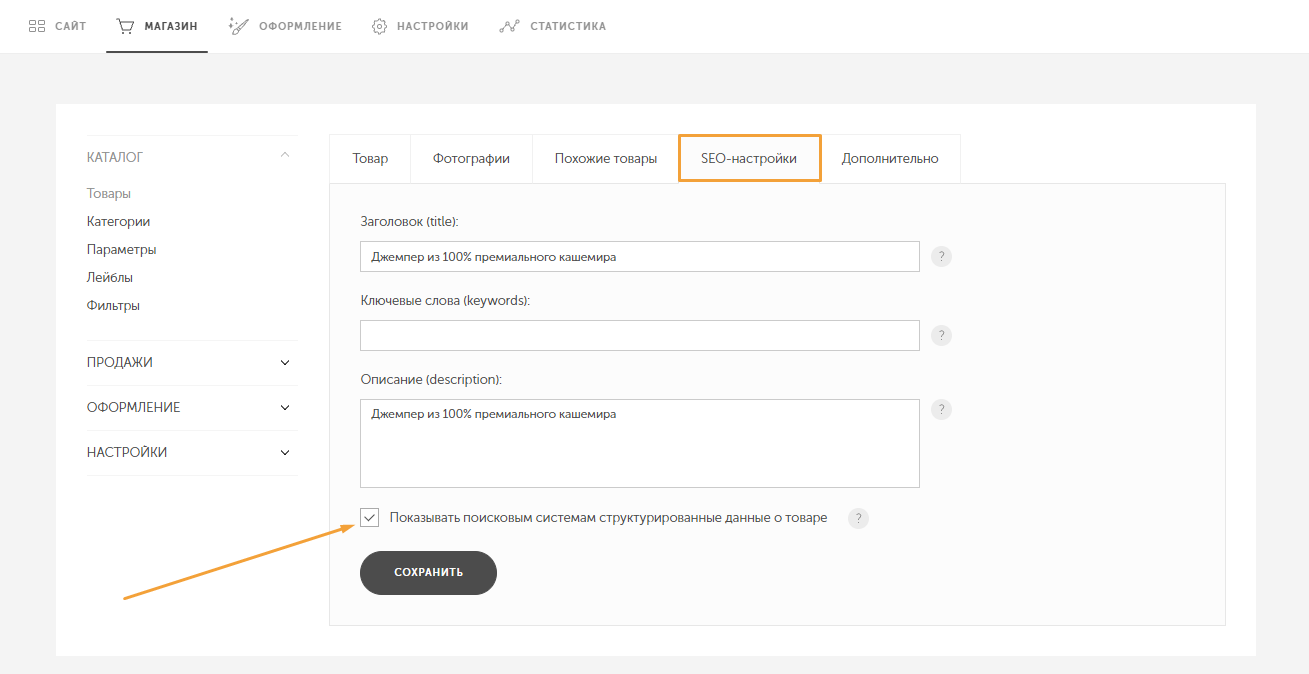Expand the Настройки sidebar section
The image size is (1309, 674).
[x=285, y=453]
